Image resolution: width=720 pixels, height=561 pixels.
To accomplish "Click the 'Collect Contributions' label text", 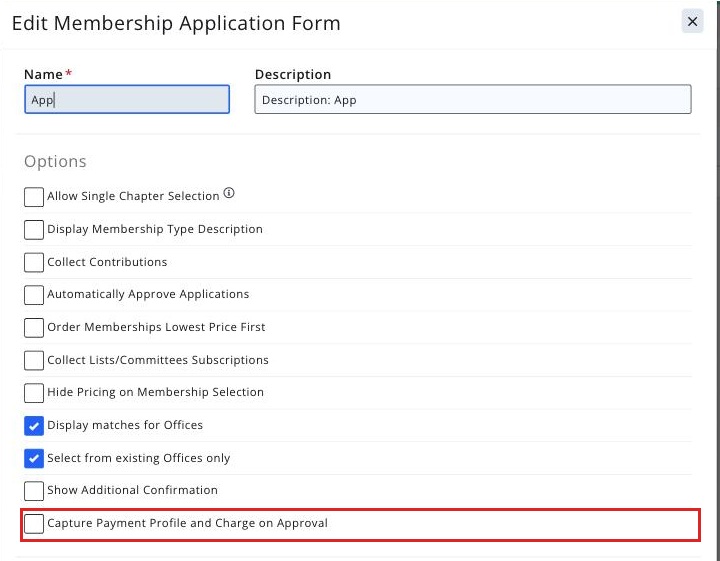I will [x=107, y=262].
